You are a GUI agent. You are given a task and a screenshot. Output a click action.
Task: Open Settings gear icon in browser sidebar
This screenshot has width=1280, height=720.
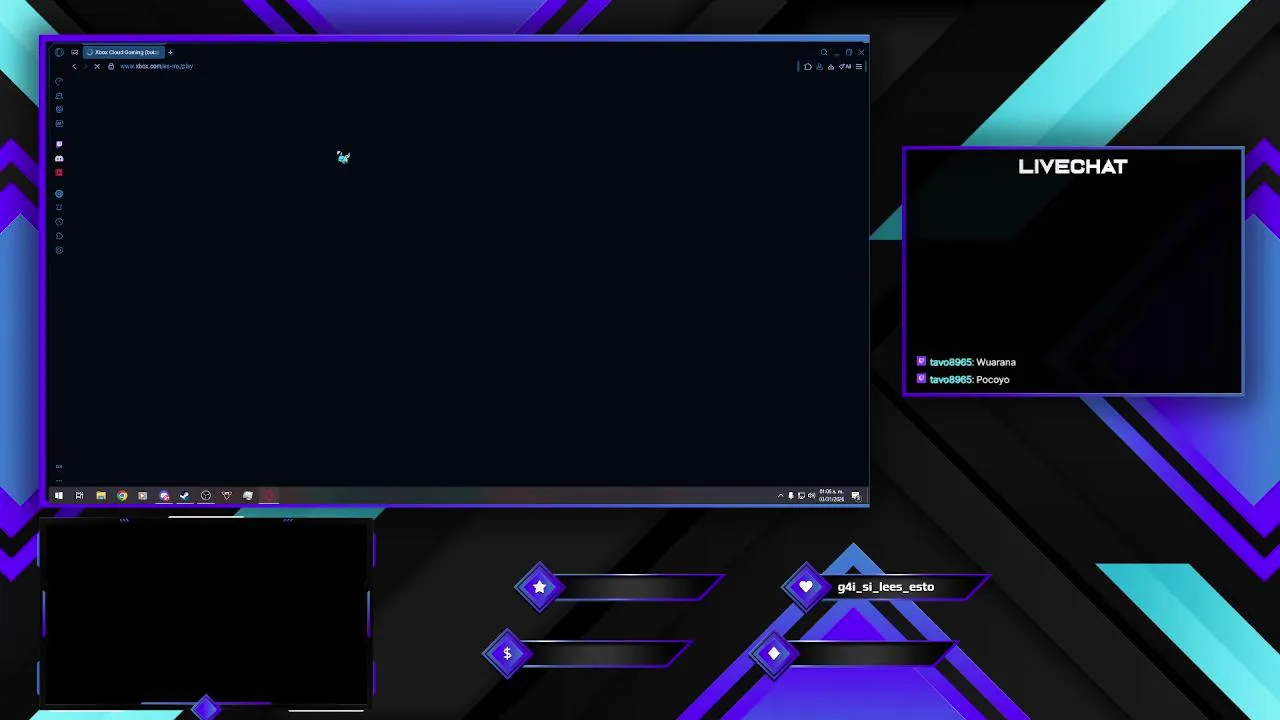[59, 250]
